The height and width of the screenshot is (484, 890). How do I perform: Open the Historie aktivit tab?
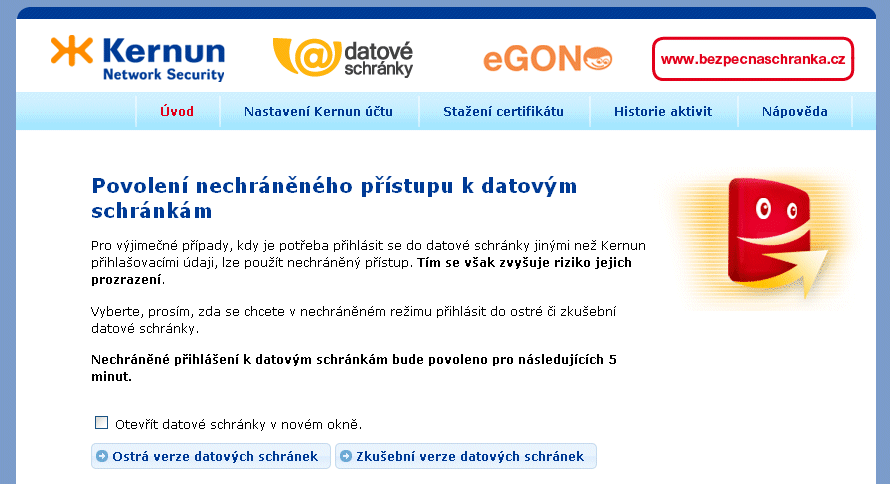pos(663,111)
